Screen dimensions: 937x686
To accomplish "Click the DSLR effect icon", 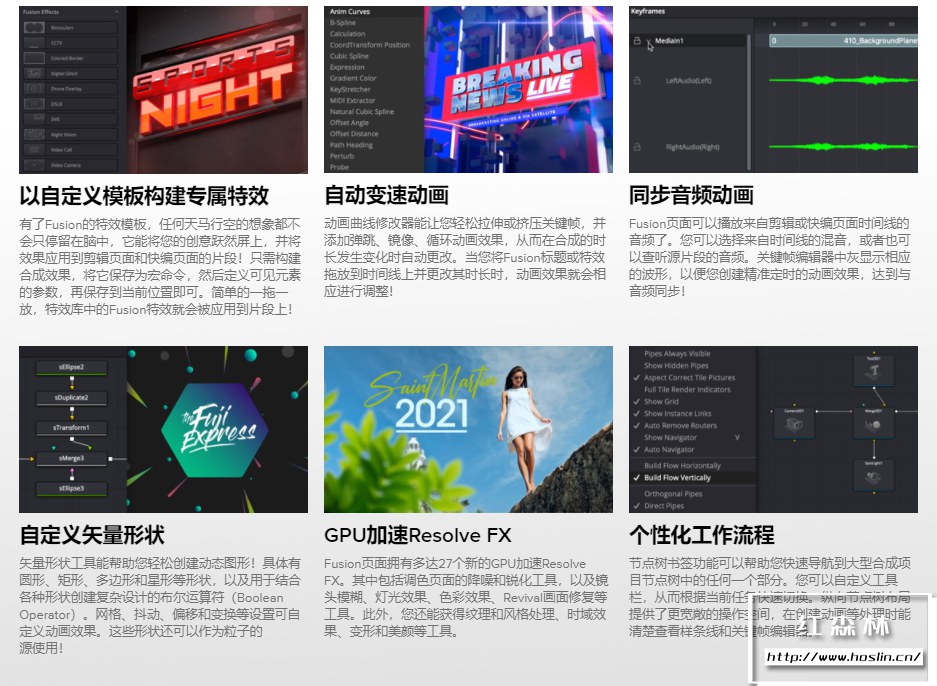I will 34,102.
